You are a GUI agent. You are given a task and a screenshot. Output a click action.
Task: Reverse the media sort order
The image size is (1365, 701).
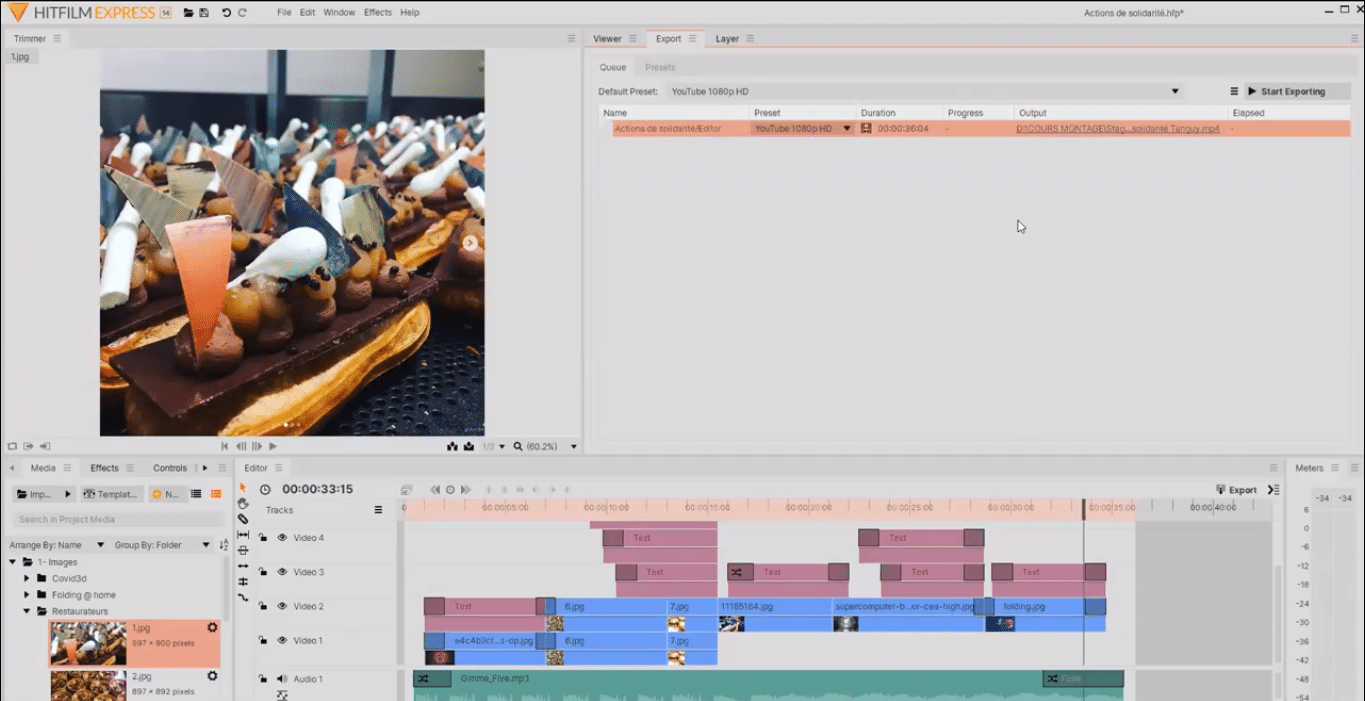(x=224, y=545)
